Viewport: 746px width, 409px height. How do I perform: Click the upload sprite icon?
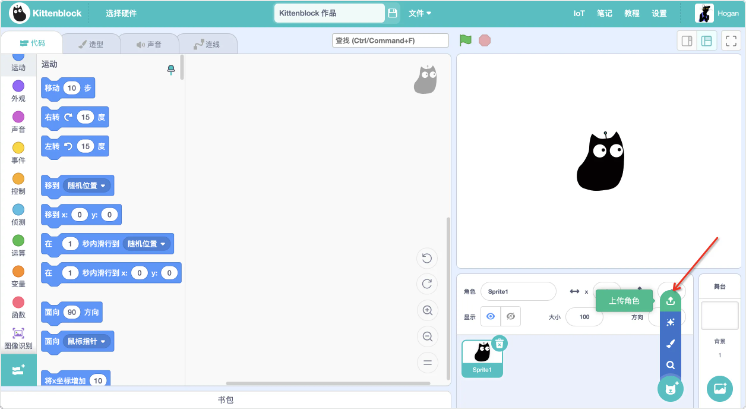coord(670,299)
